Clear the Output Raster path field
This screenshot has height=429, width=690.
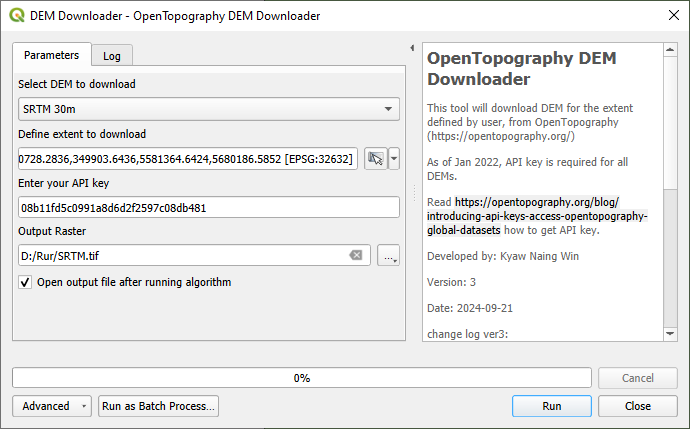[356, 255]
